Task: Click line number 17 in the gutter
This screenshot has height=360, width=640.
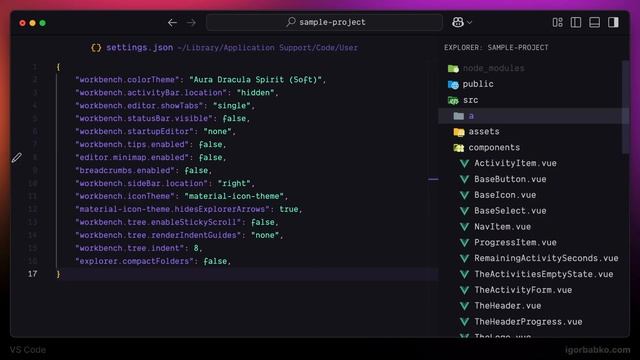Action: (33, 274)
